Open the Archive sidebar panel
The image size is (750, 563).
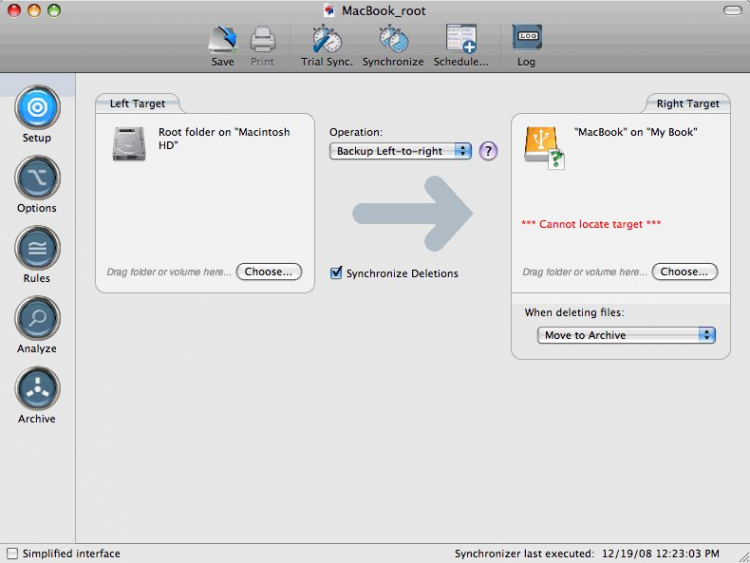[37, 389]
